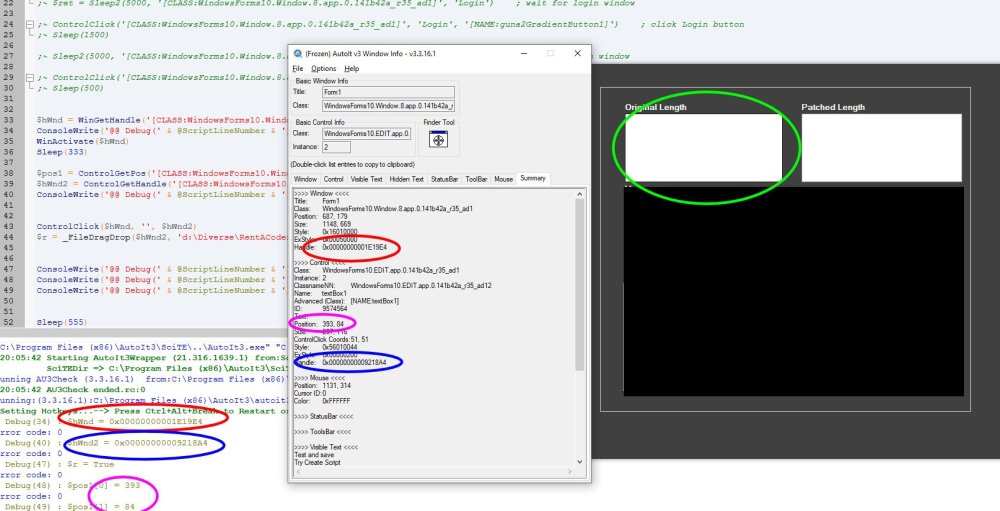Click the Basic Window Info Class field
Image resolution: width=1000 pixels, height=511 pixels.
(x=387, y=105)
